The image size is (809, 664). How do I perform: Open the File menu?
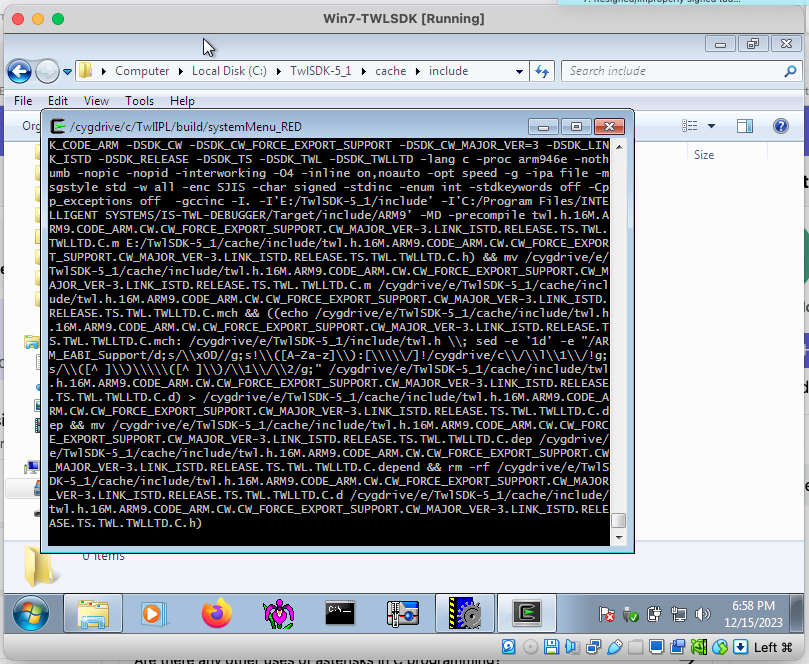tap(23, 101)
